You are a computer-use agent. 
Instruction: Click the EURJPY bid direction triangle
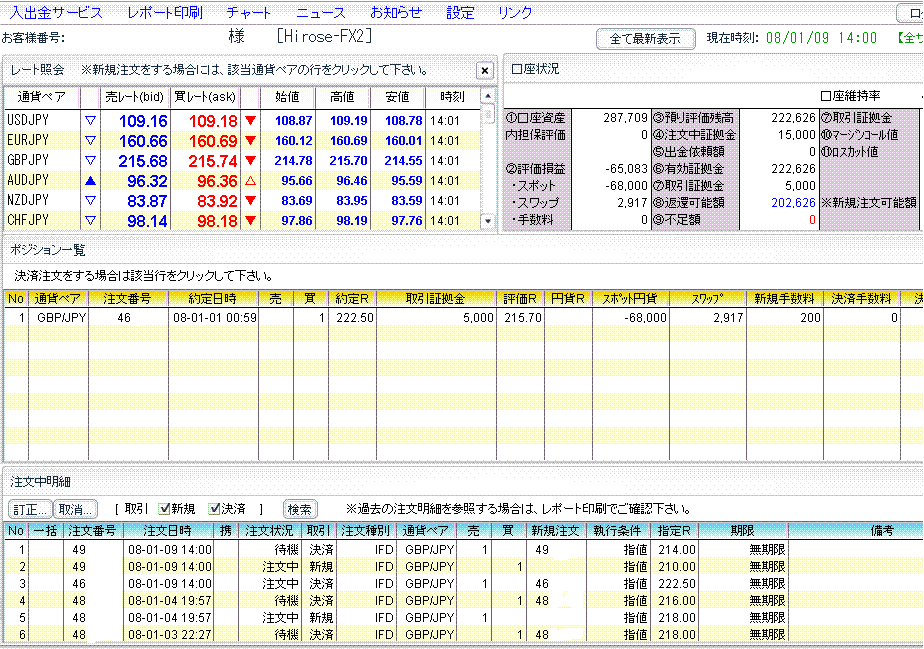coord(90,141)
